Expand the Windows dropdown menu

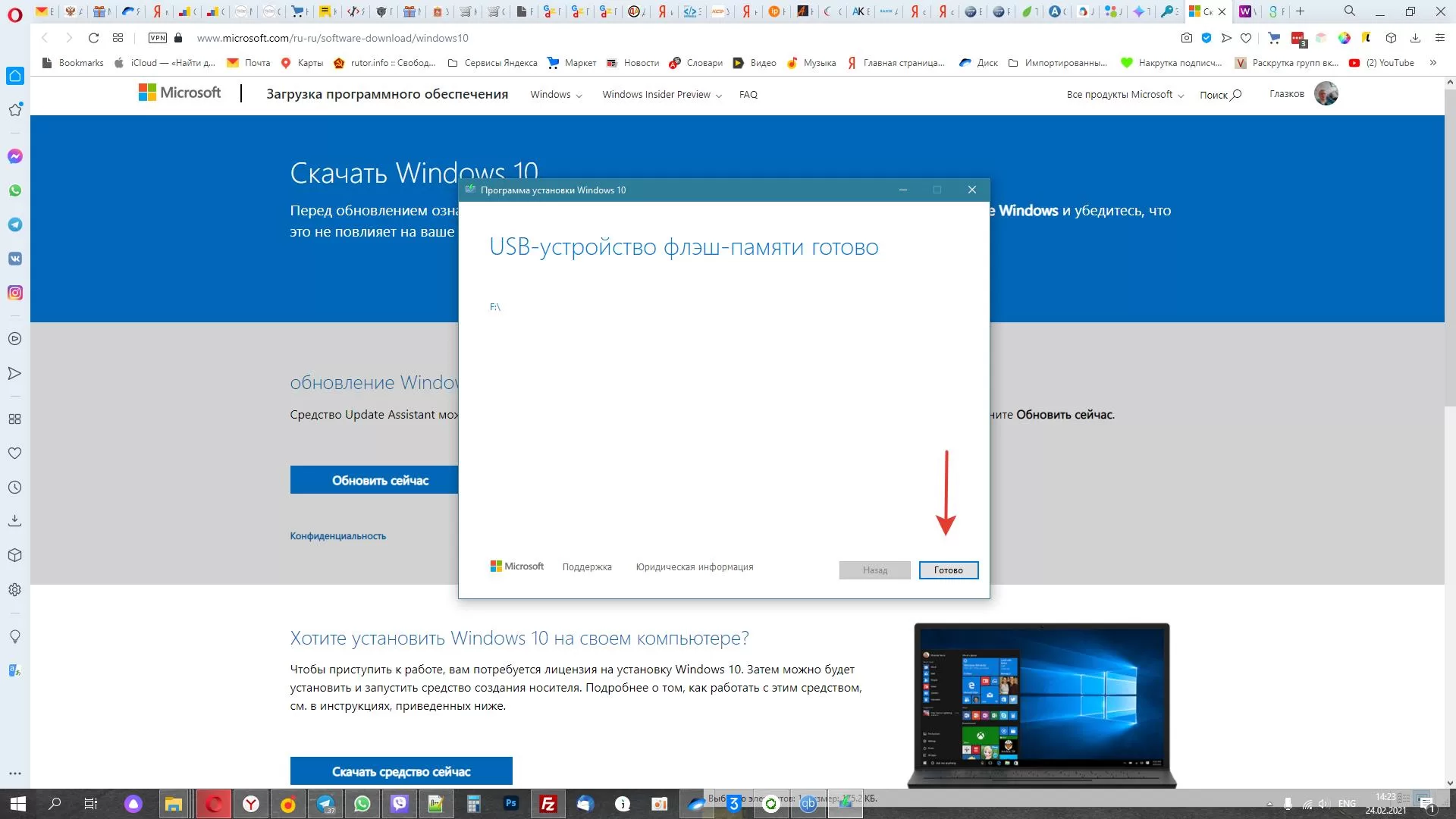[x=556, y=95]
